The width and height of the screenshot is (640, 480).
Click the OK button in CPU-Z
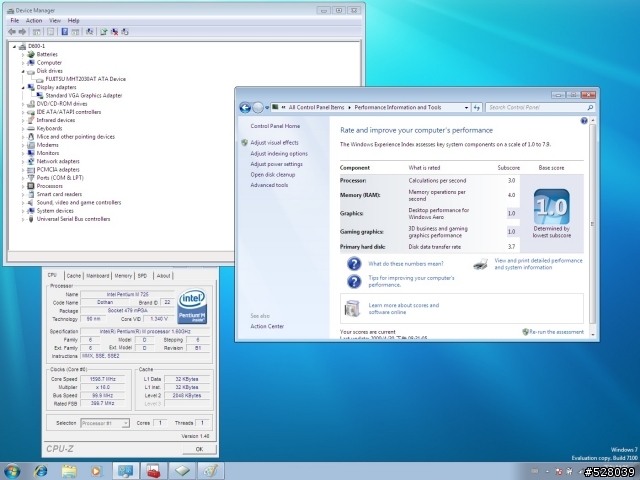tap(199, 449)
